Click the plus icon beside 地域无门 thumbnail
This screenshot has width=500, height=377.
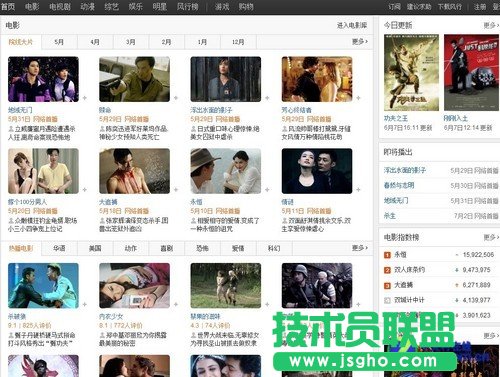coord(85,98)
